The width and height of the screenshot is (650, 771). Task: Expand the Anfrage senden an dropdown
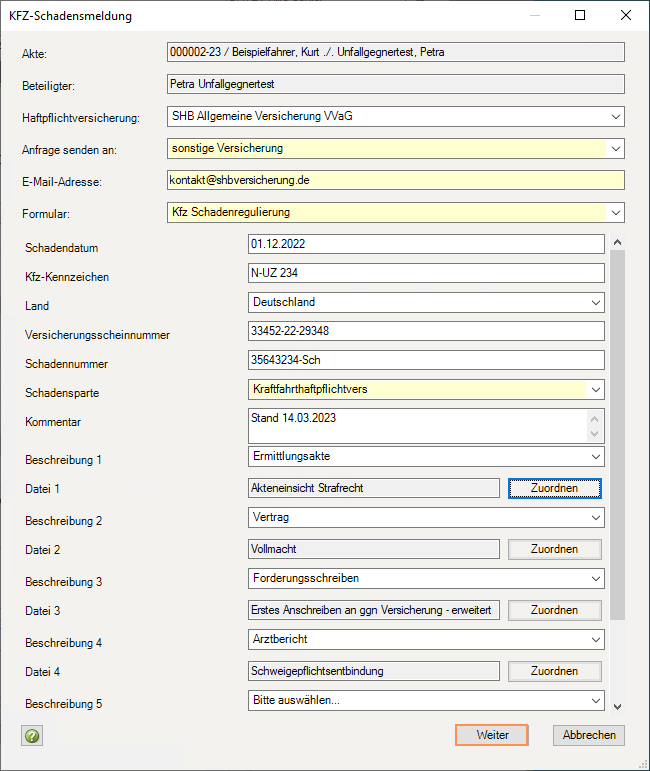(x=616, y=148)
